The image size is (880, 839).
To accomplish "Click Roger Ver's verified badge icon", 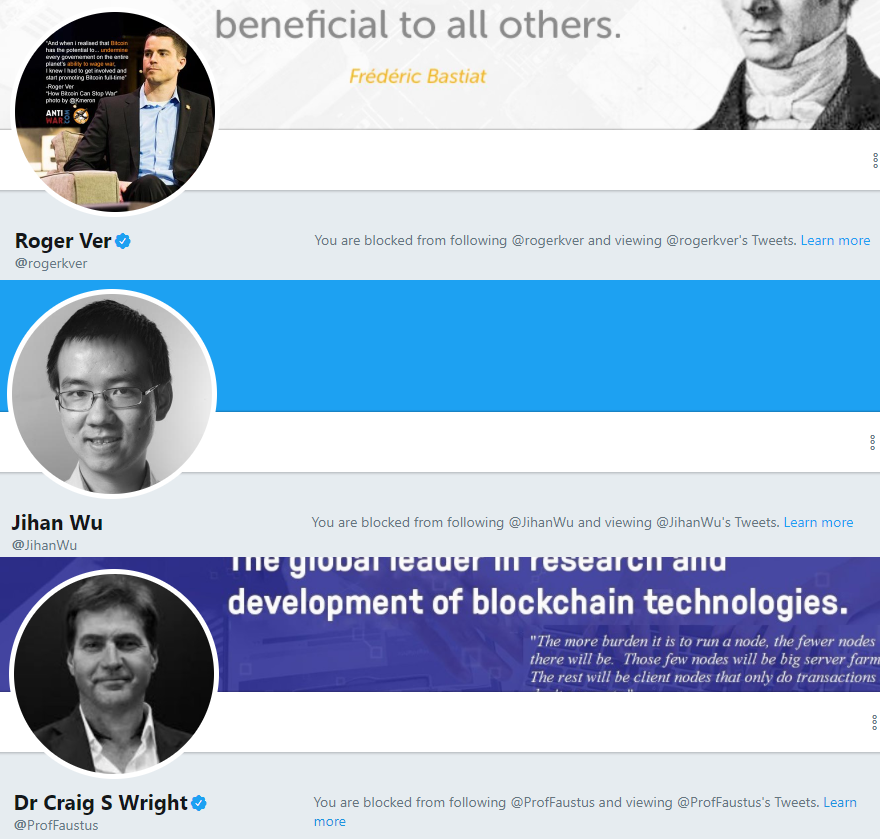I will (123, 241).
